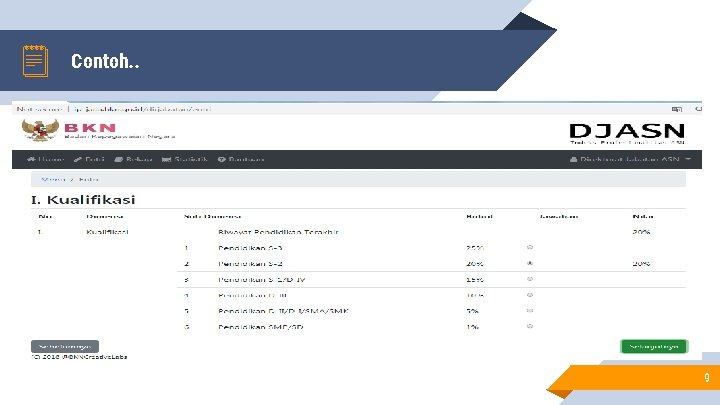Click the Nilai column header

tap(643, 216)
